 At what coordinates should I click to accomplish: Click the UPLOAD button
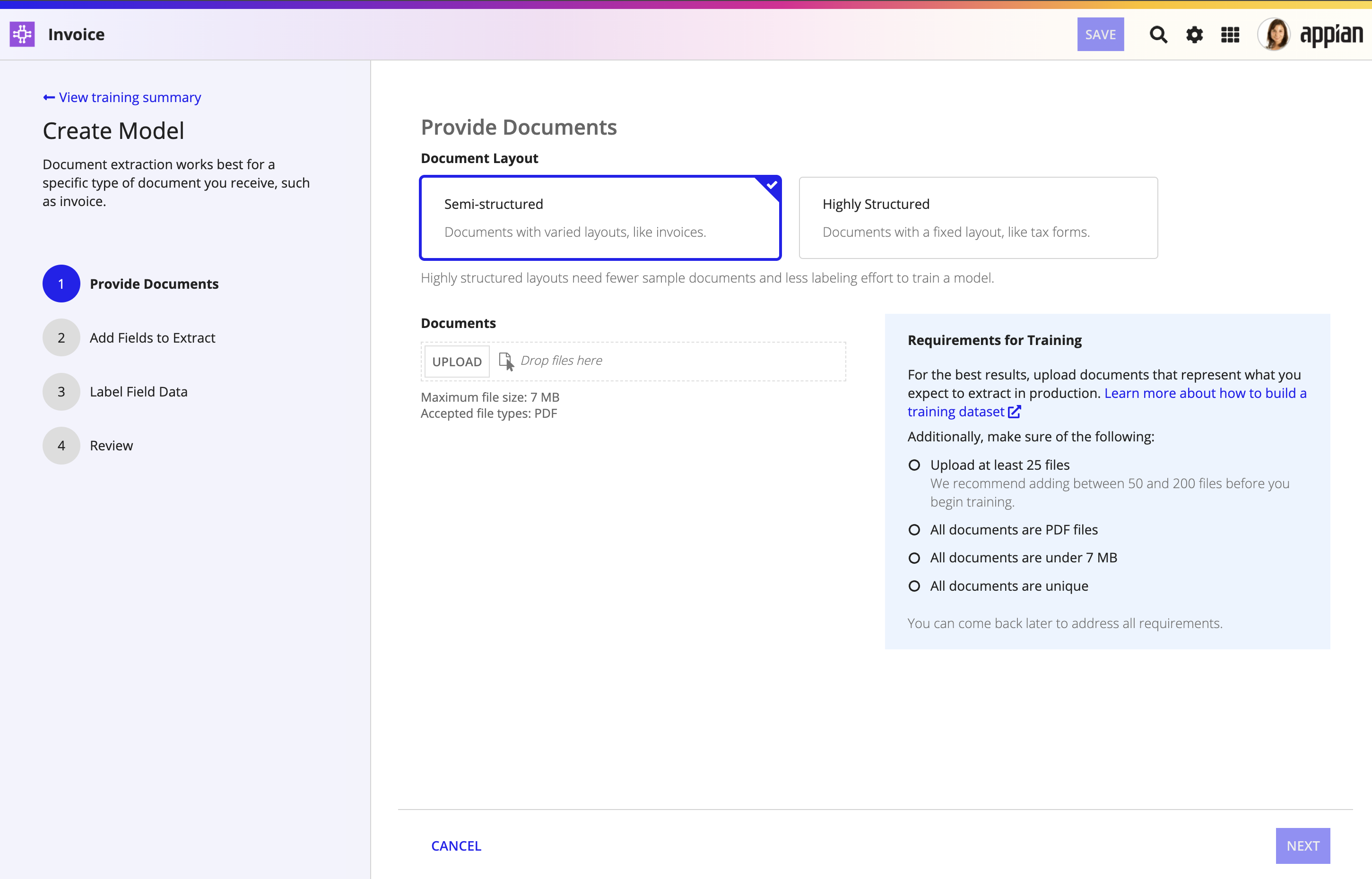457,362
